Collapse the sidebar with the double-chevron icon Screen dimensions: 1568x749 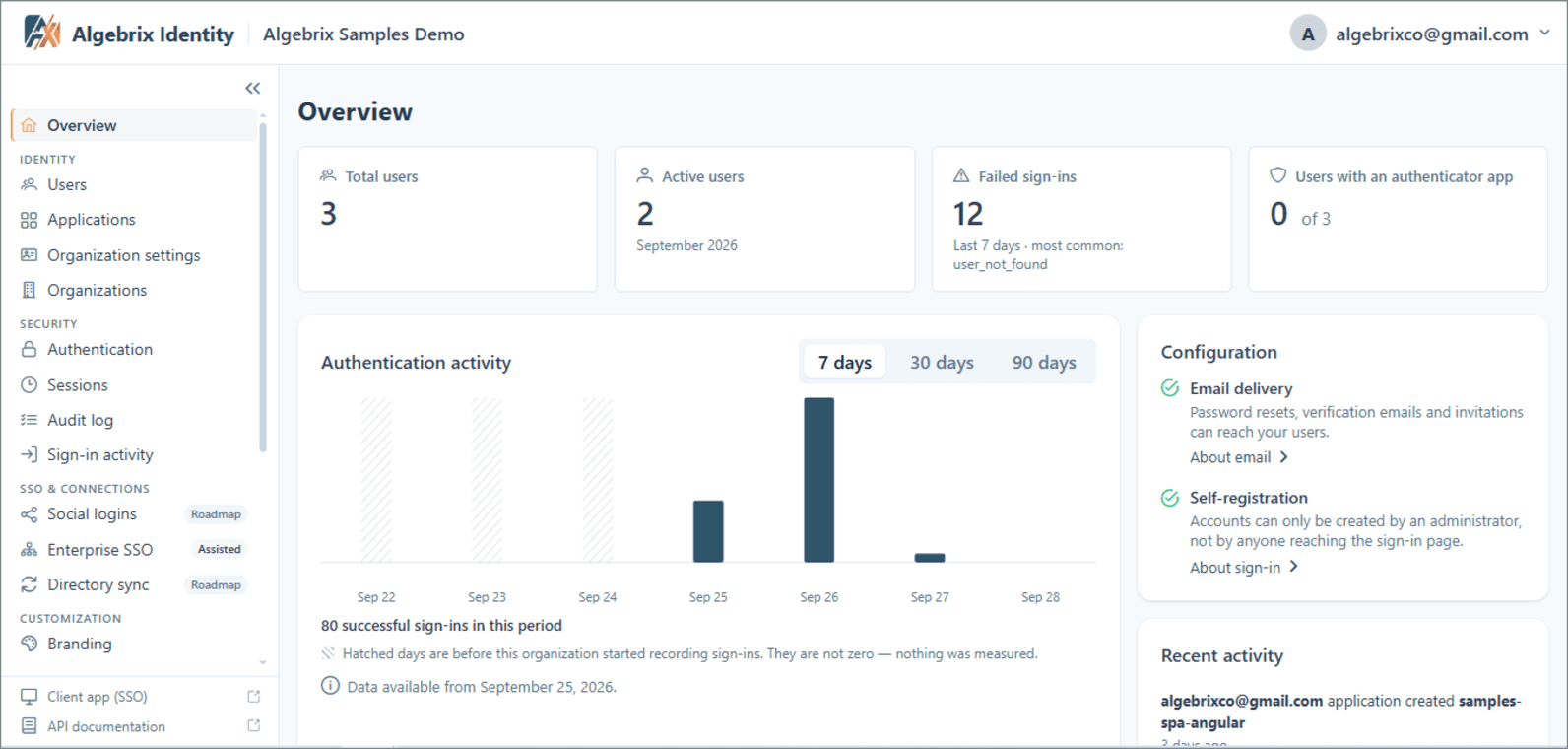[253, 89]
